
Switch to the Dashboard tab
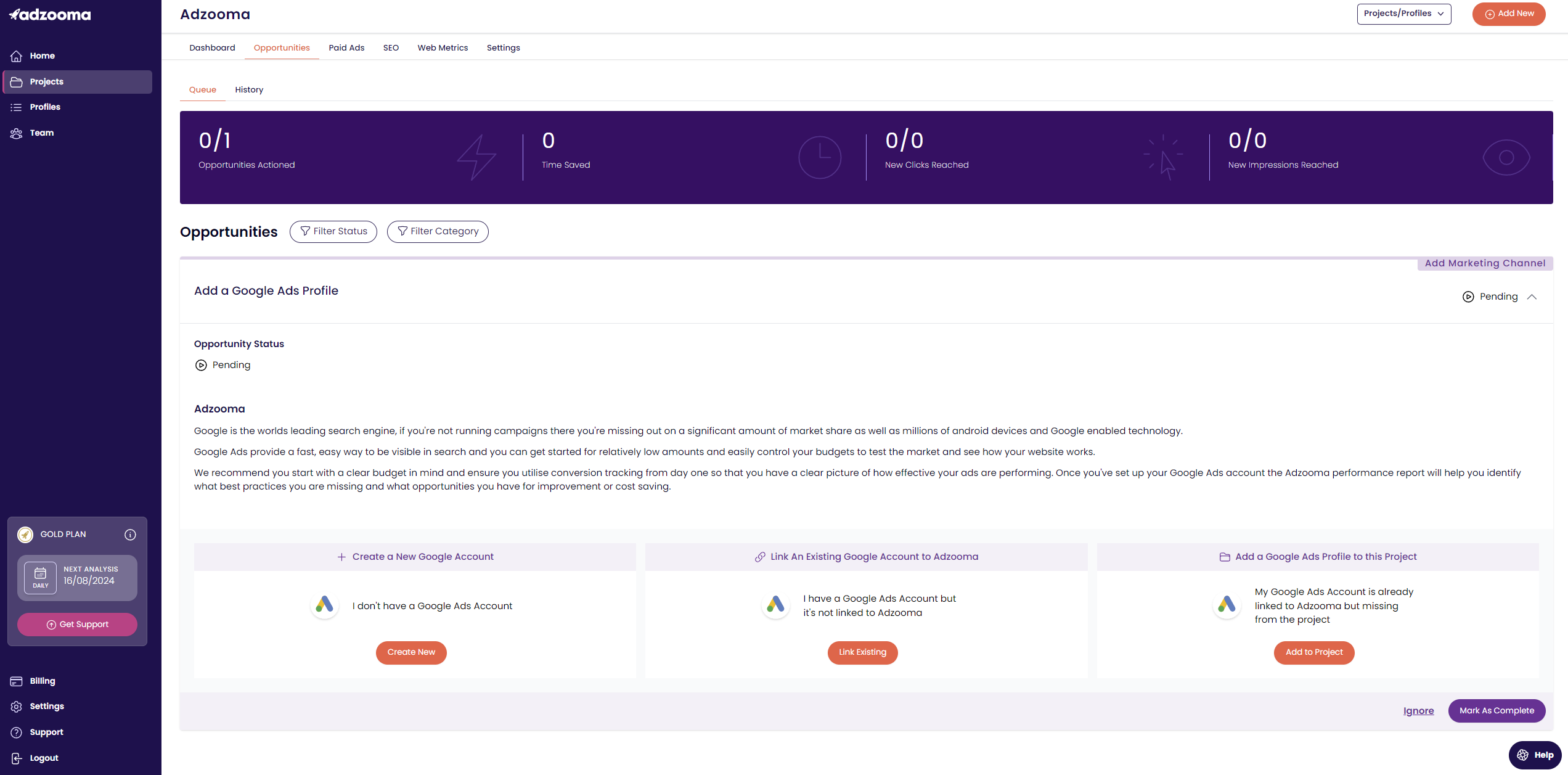[212, 47]
